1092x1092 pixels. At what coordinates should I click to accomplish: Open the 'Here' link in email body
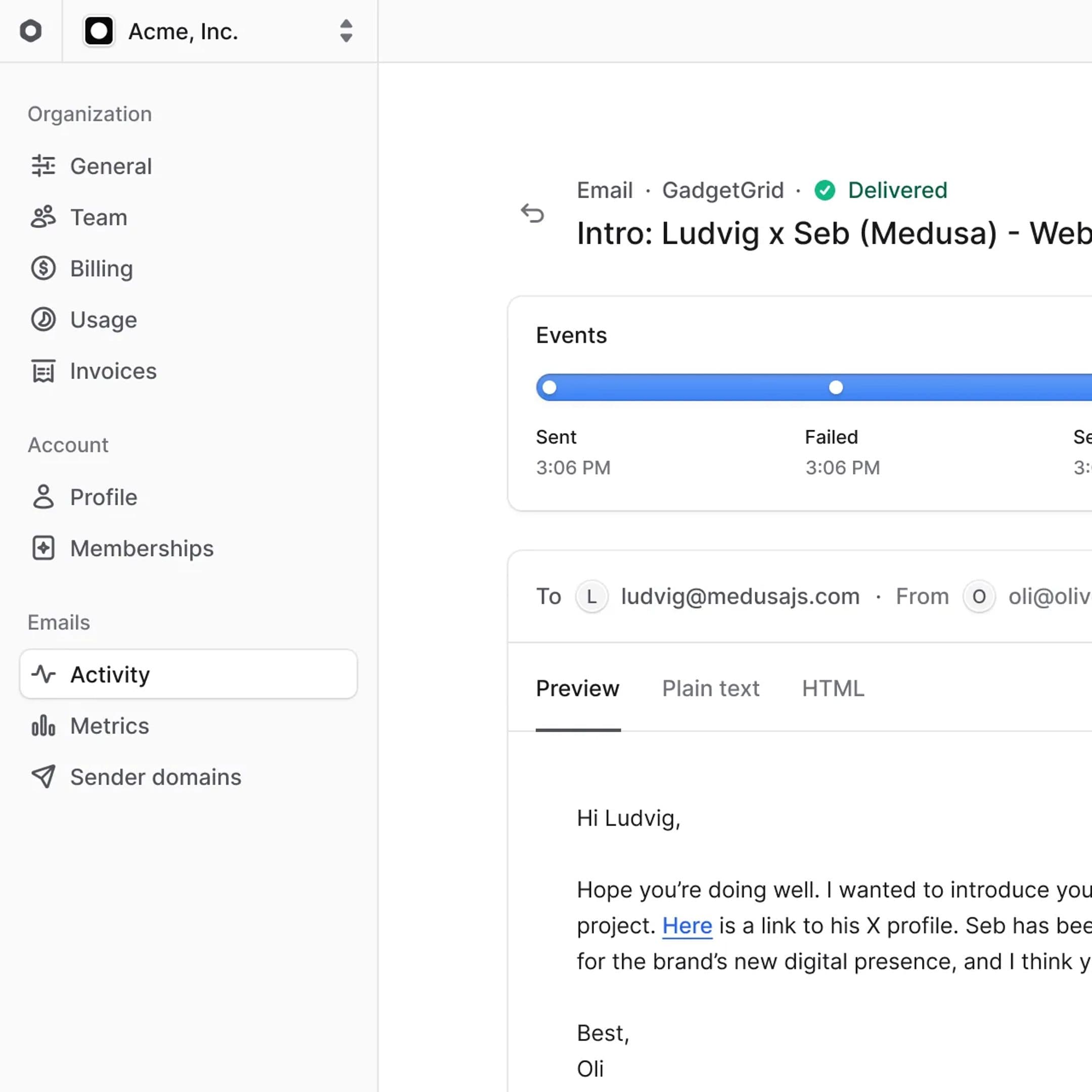pos(687,925)
